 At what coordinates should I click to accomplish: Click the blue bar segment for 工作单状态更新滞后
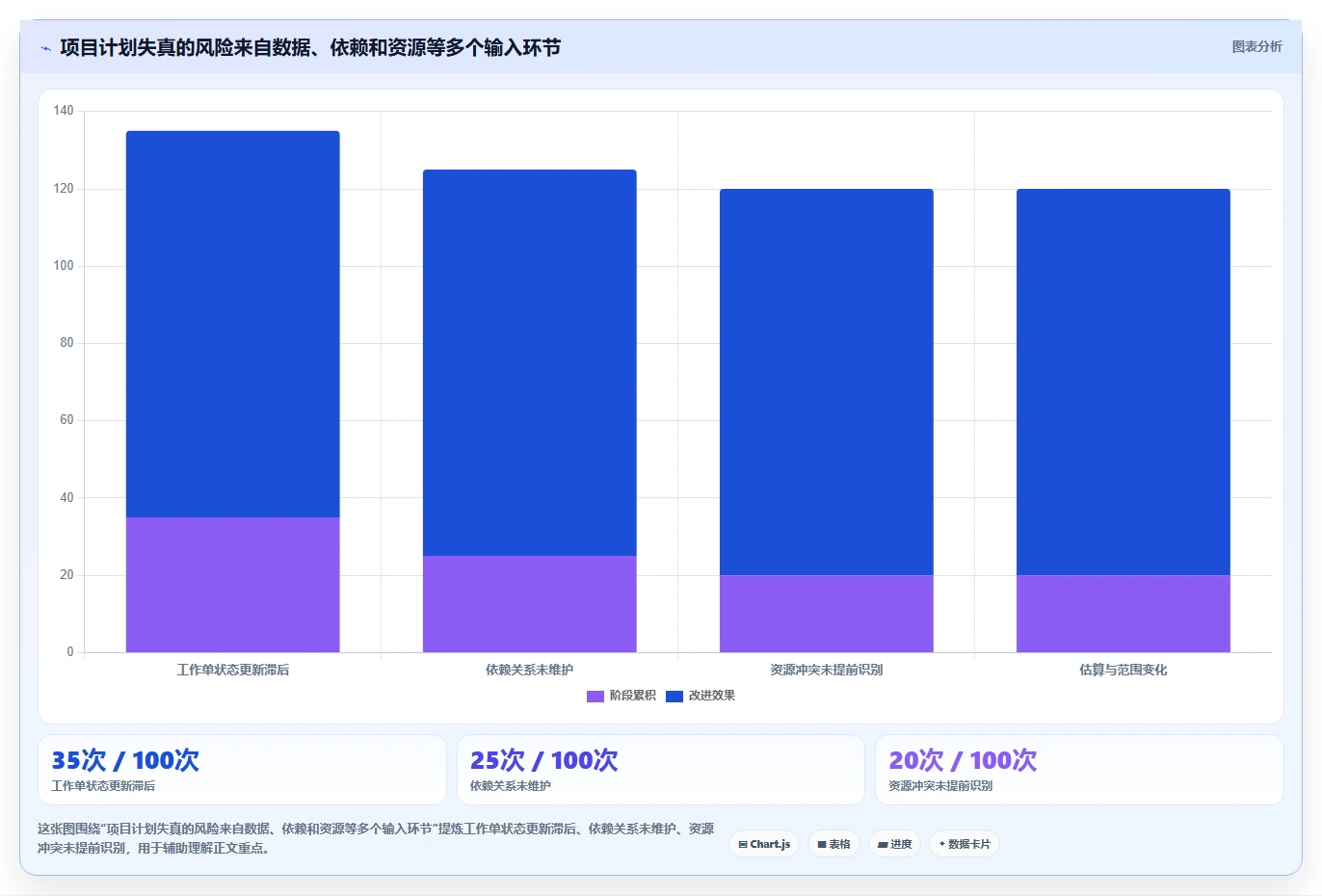click(x=233, y=324)
